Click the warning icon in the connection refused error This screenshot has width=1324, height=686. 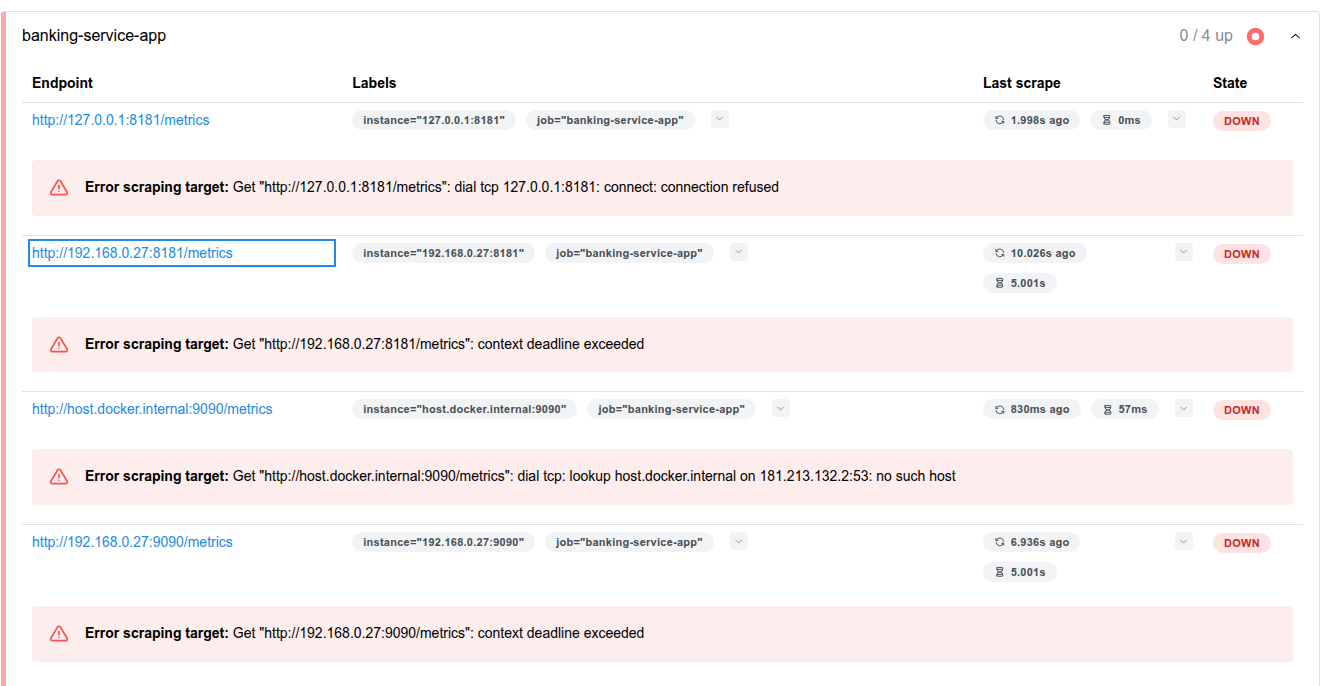pyautogui.click(x=59, y=187)
